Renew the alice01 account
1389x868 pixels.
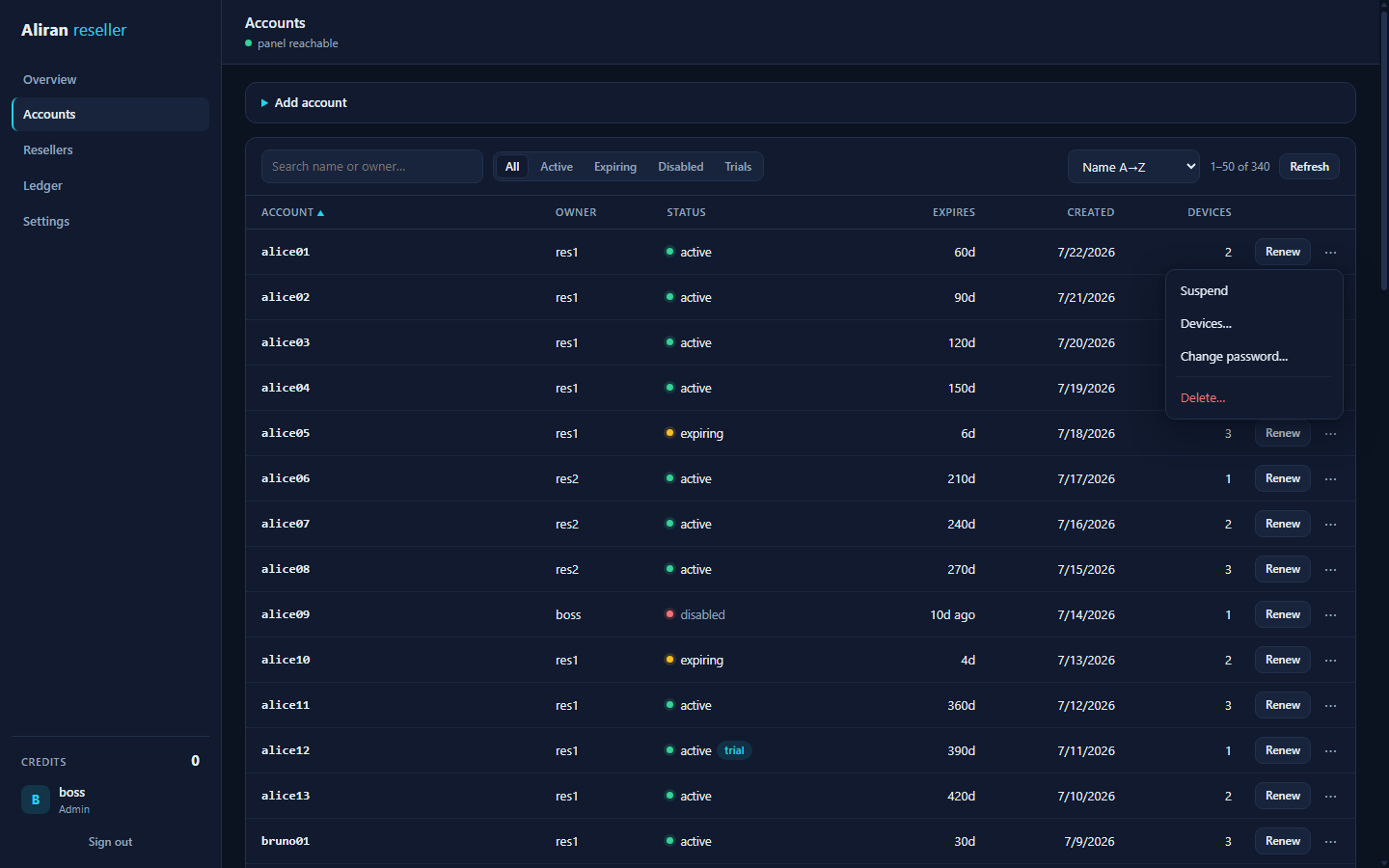[x=1282, y=252]
